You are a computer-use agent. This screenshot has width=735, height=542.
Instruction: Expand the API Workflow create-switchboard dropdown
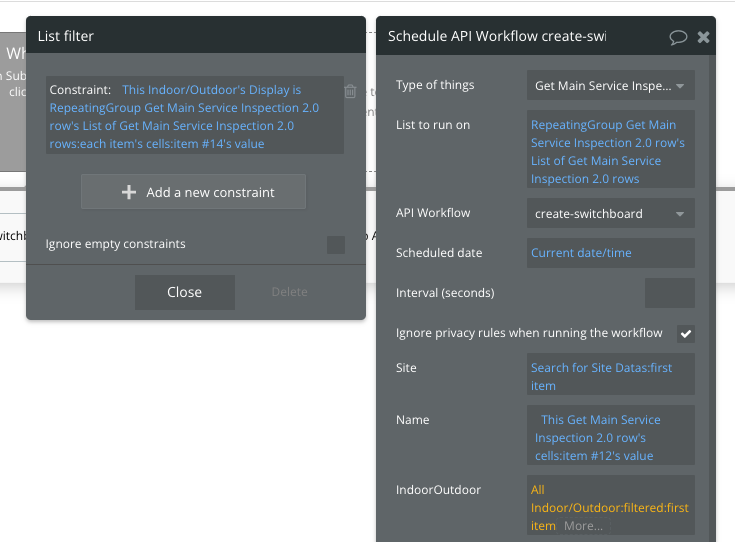tap(610, 213)
